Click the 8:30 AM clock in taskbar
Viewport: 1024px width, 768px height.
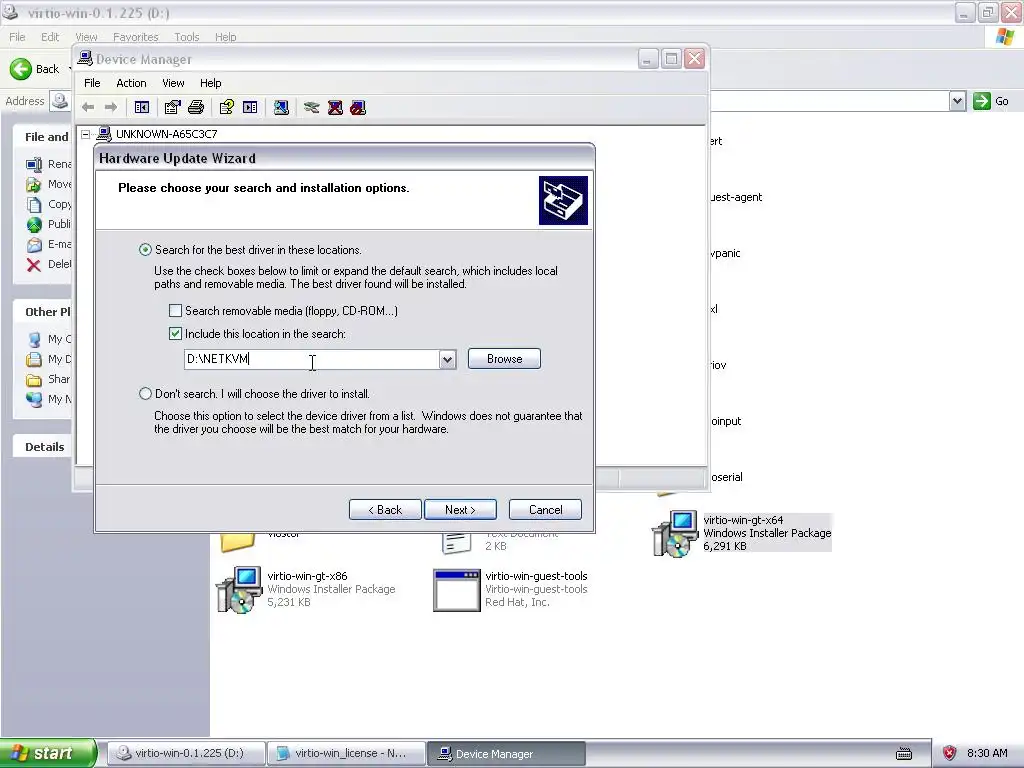pyautogui.click(x=987, y=753)
